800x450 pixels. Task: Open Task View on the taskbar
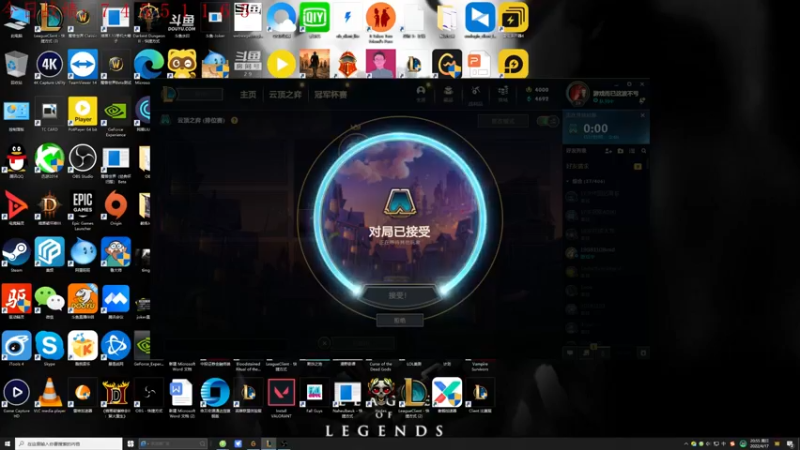pyautogui.click(x=131, y=444)
